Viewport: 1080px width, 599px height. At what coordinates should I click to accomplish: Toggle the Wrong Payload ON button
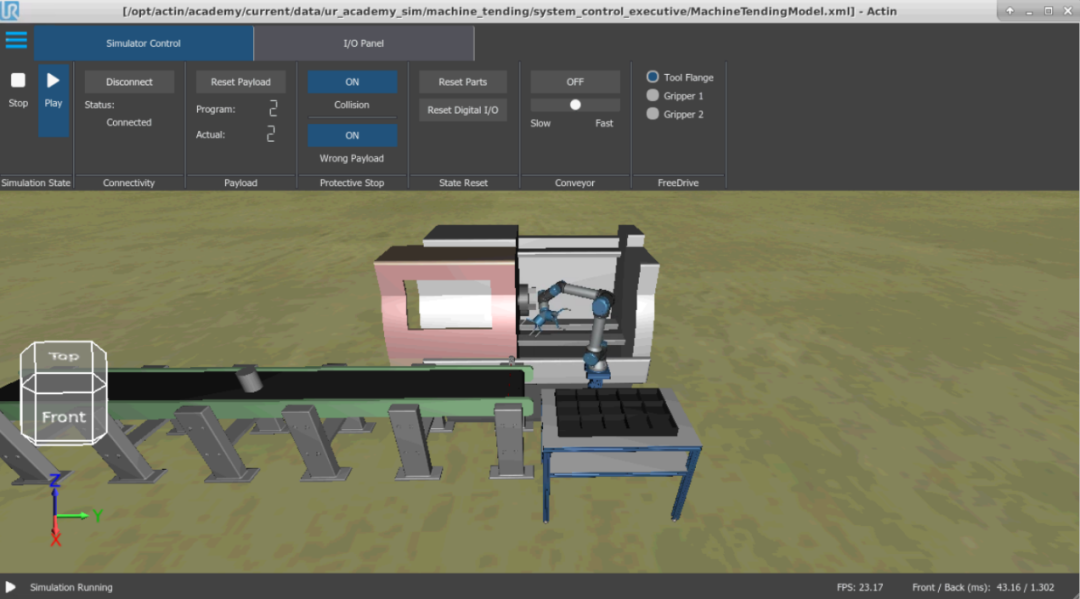[x=352, y=135]
